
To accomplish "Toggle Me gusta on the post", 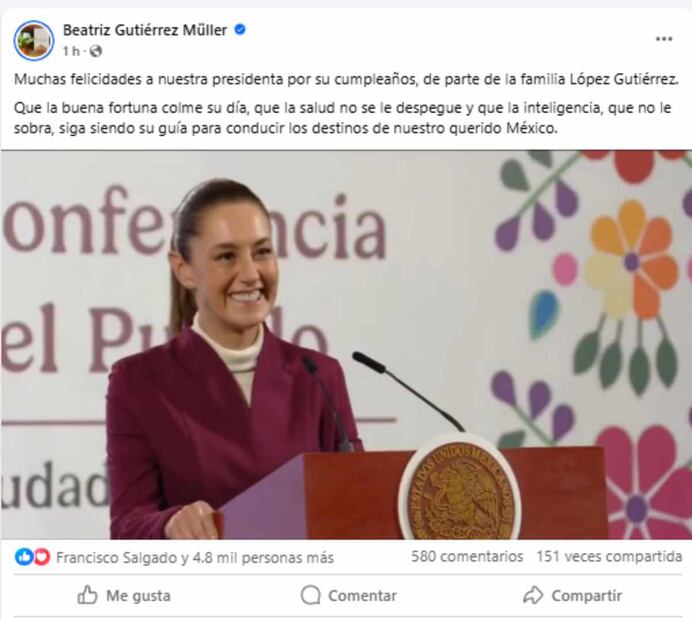I will click(124, 596).
